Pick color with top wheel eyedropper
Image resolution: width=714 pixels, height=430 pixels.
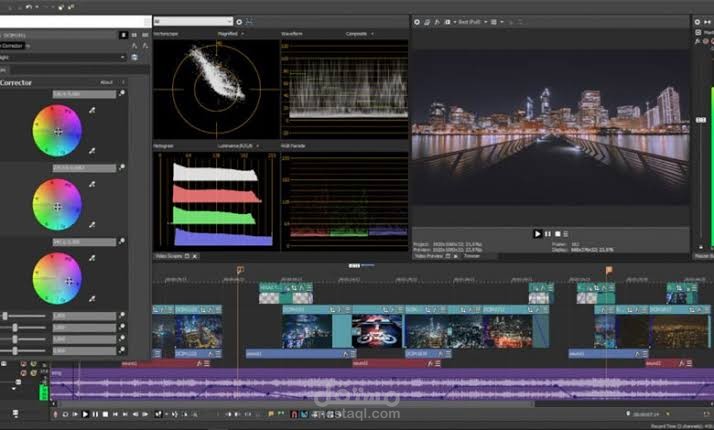(92, 110)
